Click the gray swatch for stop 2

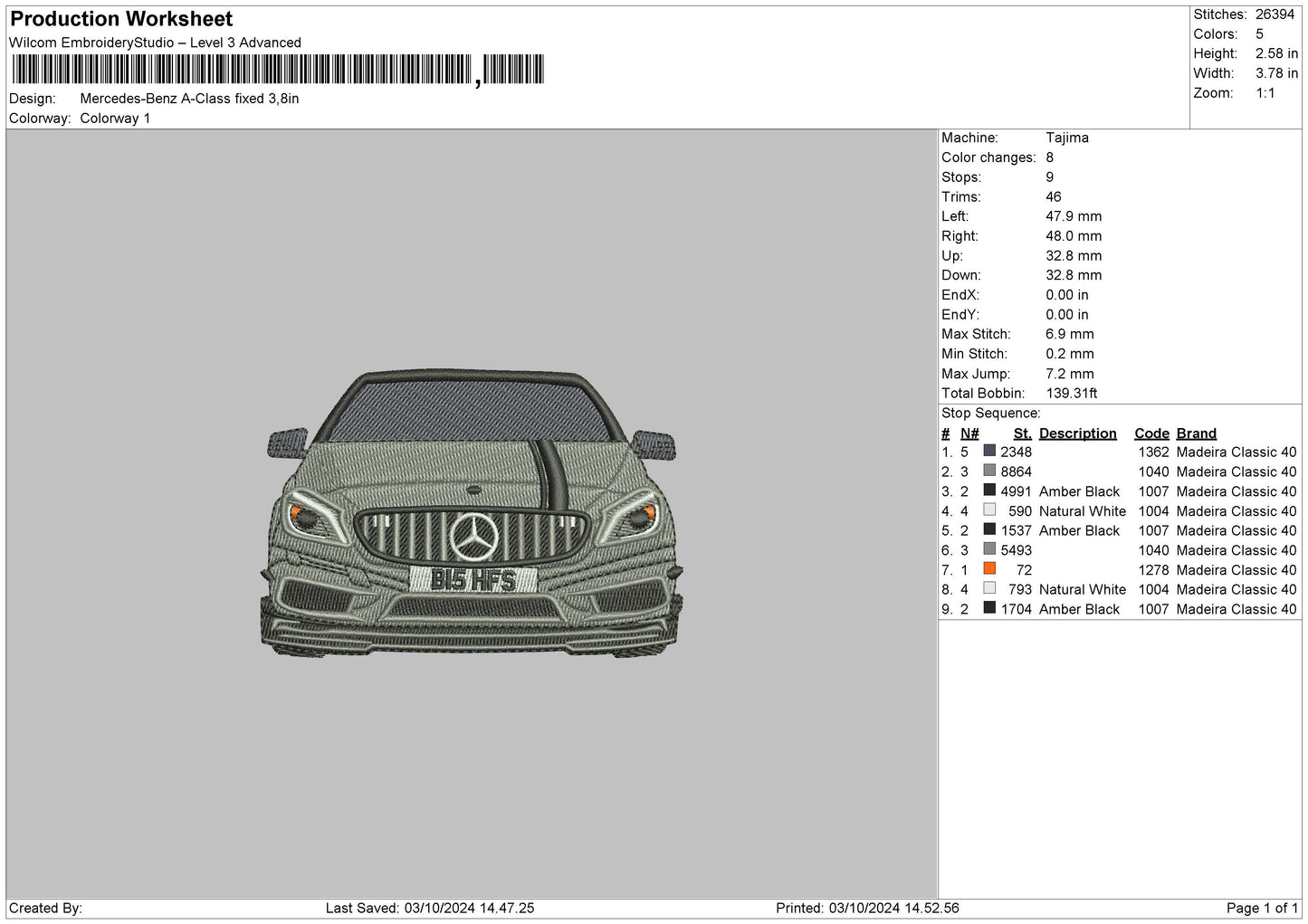[989, 471]
